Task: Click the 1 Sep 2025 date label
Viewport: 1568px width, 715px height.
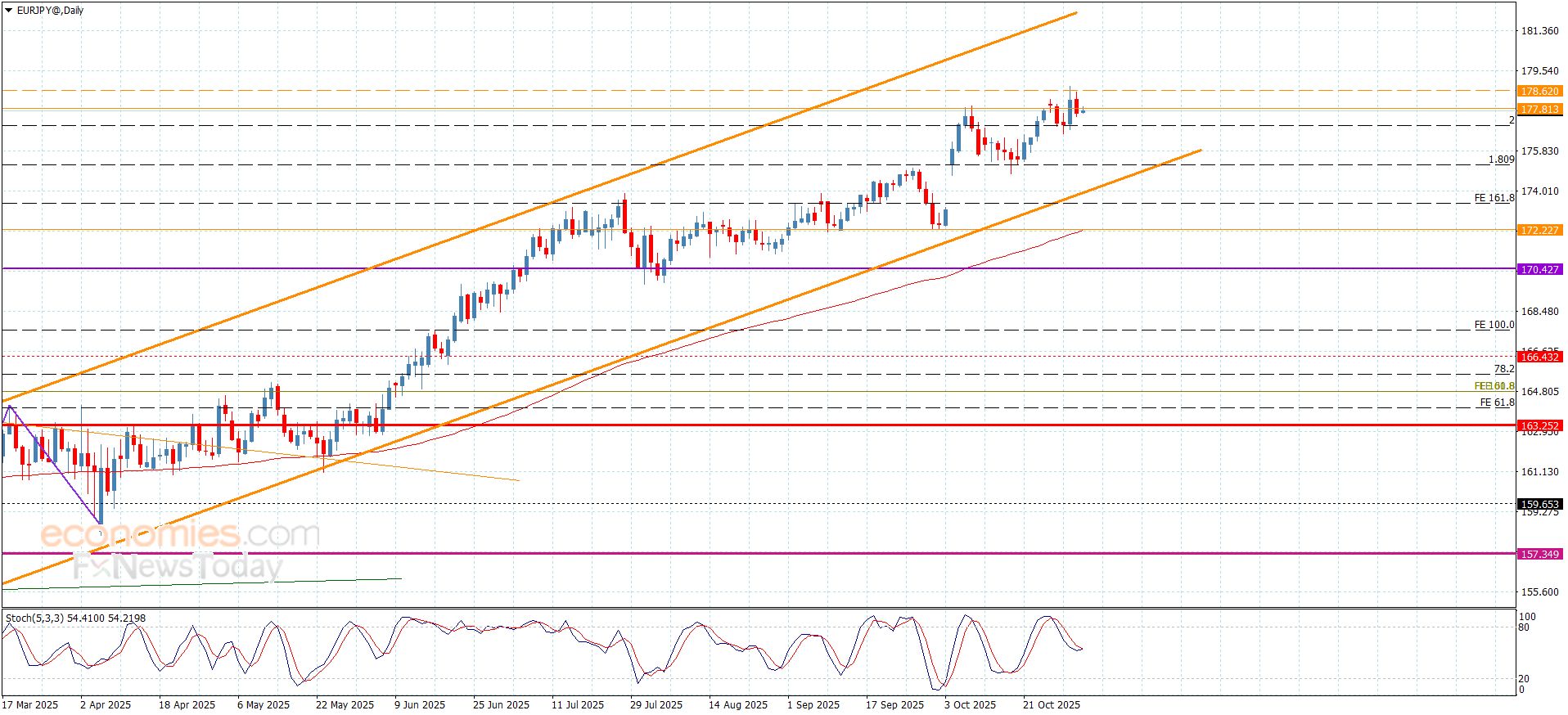Action: pos(813,705)
